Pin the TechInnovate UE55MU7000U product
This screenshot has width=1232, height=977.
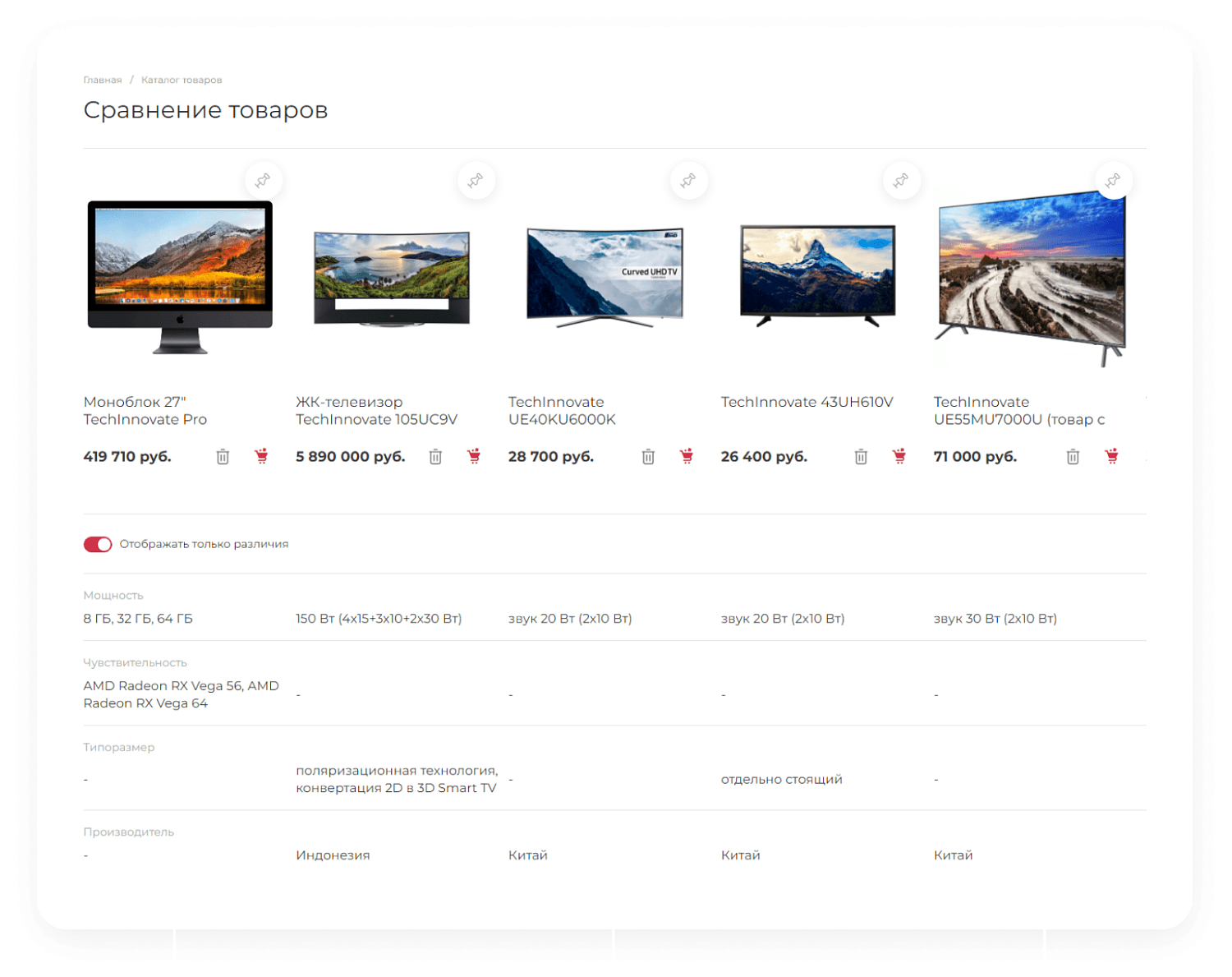pos(1114,180)
